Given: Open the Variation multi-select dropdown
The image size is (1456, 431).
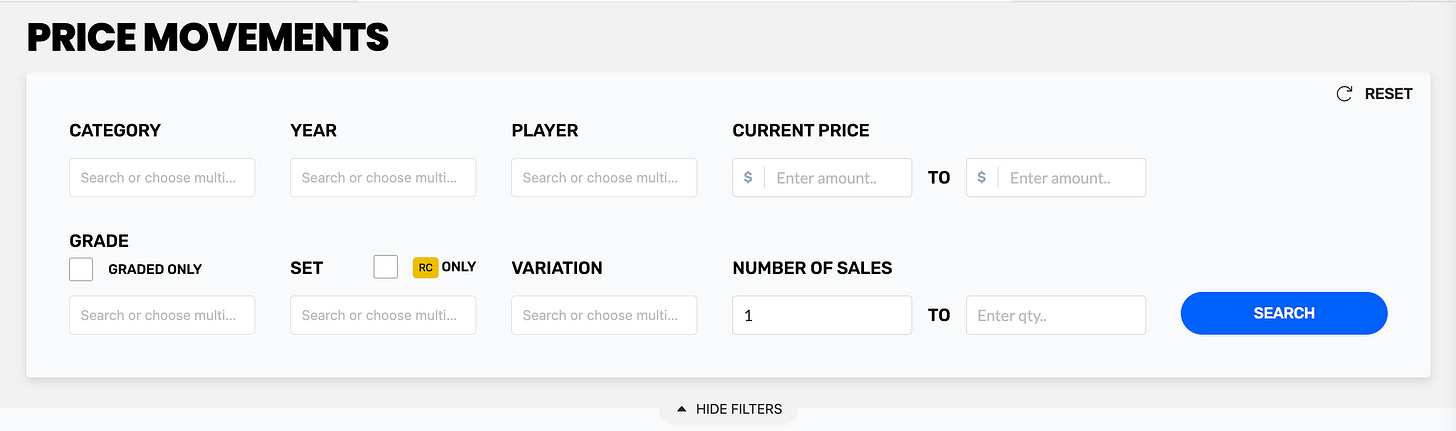Looking at the screenshot, I should coord(604,315).
